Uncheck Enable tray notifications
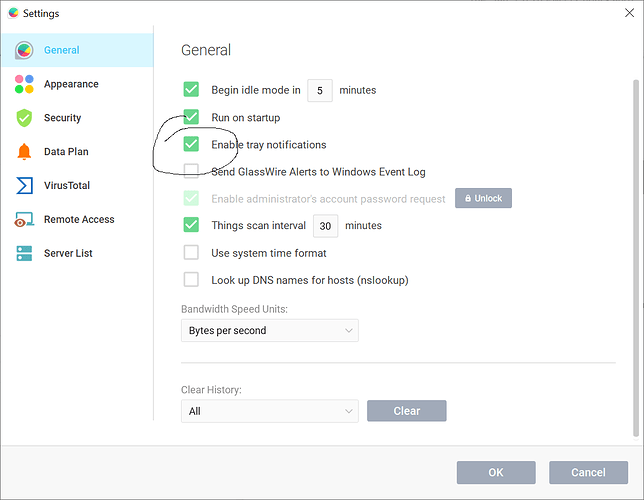This screenshot has width=644, height=500. click(191, 144)
